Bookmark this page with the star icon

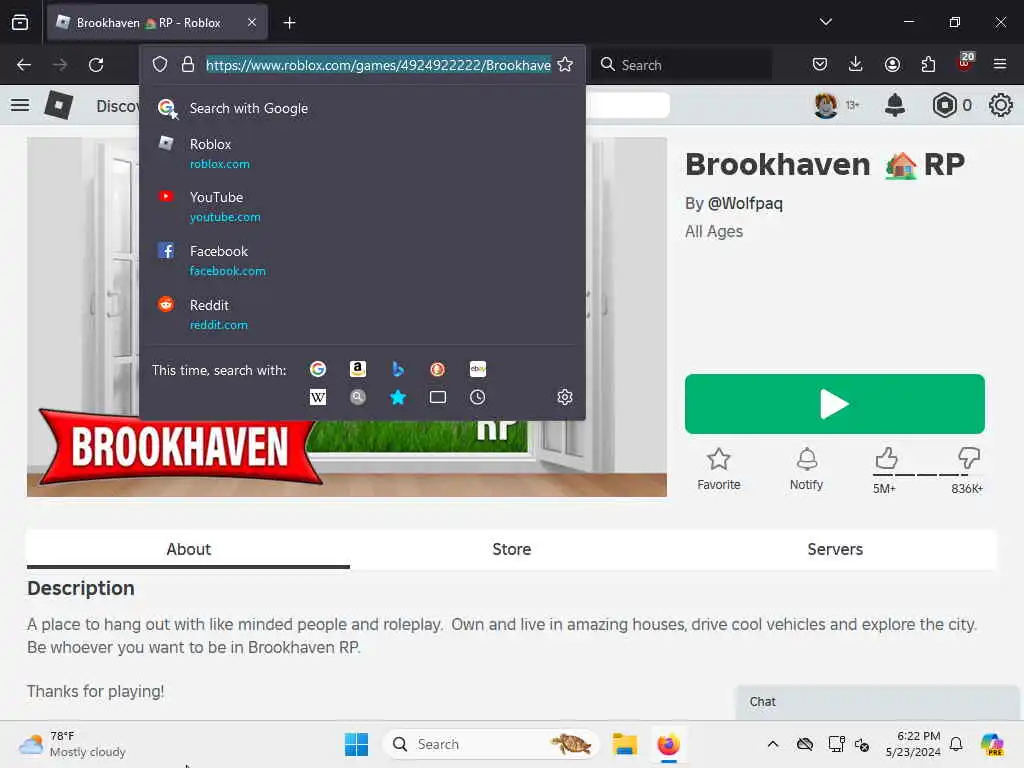click(x=565, y=65)
